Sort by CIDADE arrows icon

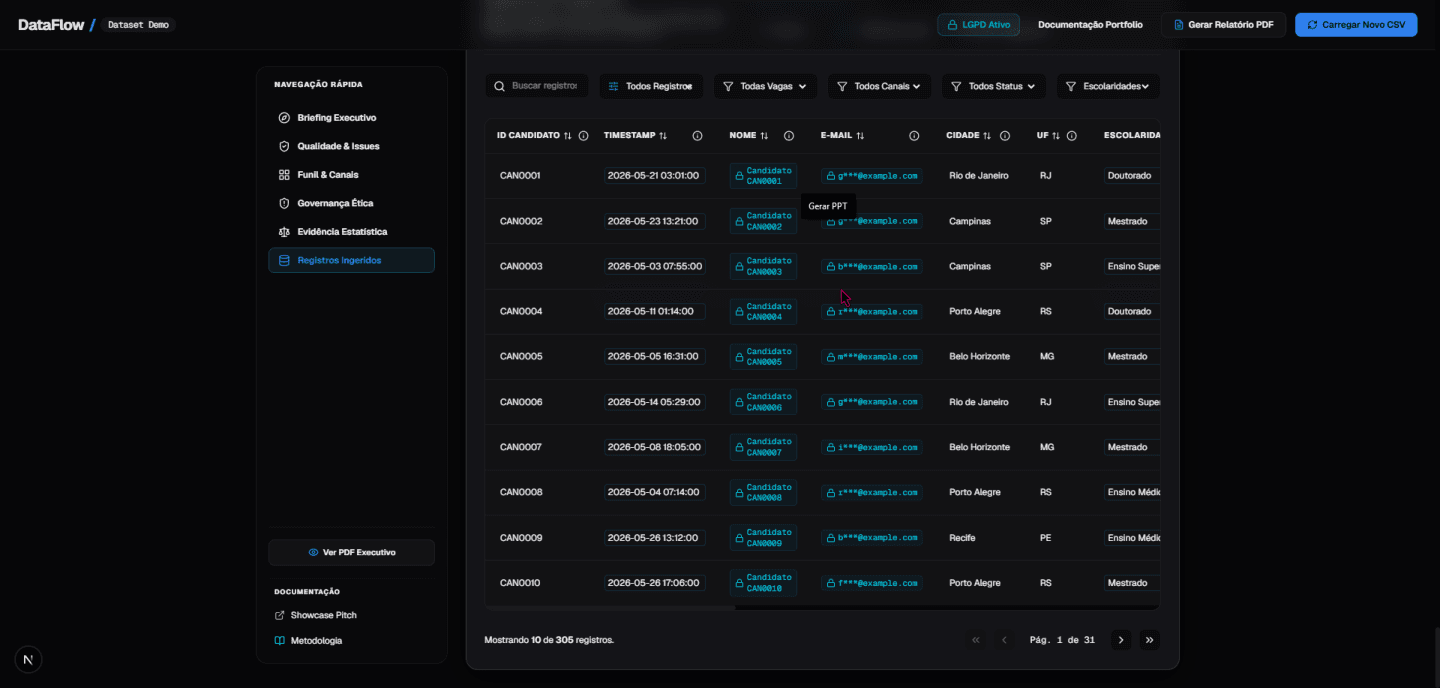pyautogui.click(x=987, y=136)
